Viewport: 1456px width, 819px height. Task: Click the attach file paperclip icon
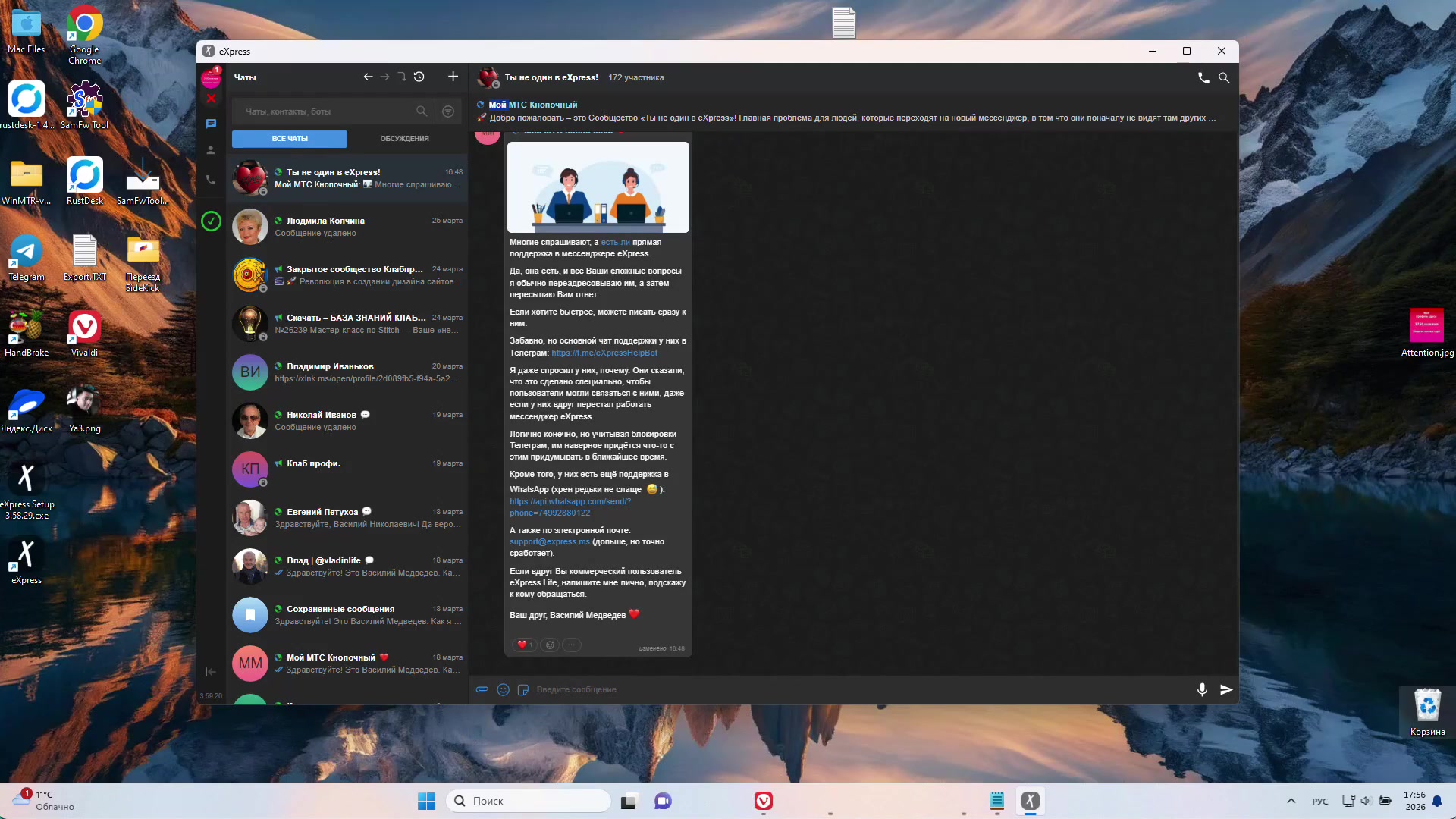(x=482, y=689)
